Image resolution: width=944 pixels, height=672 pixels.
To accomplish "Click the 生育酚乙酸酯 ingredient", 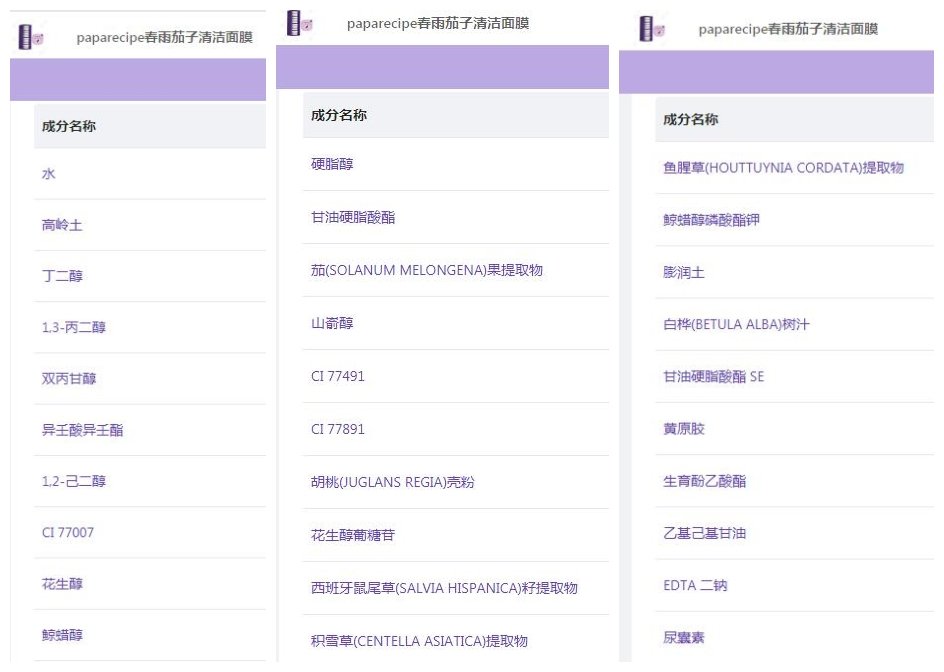I will [x=704, y=481].
